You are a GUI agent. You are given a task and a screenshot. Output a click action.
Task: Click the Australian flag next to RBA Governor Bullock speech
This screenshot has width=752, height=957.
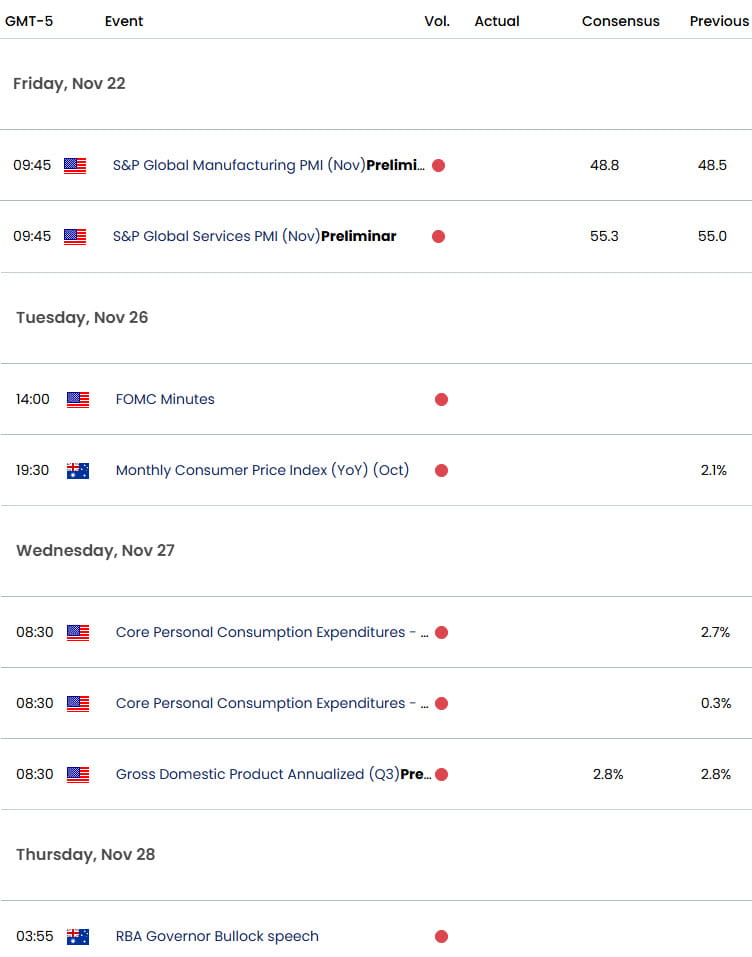(x=77, y=936)
